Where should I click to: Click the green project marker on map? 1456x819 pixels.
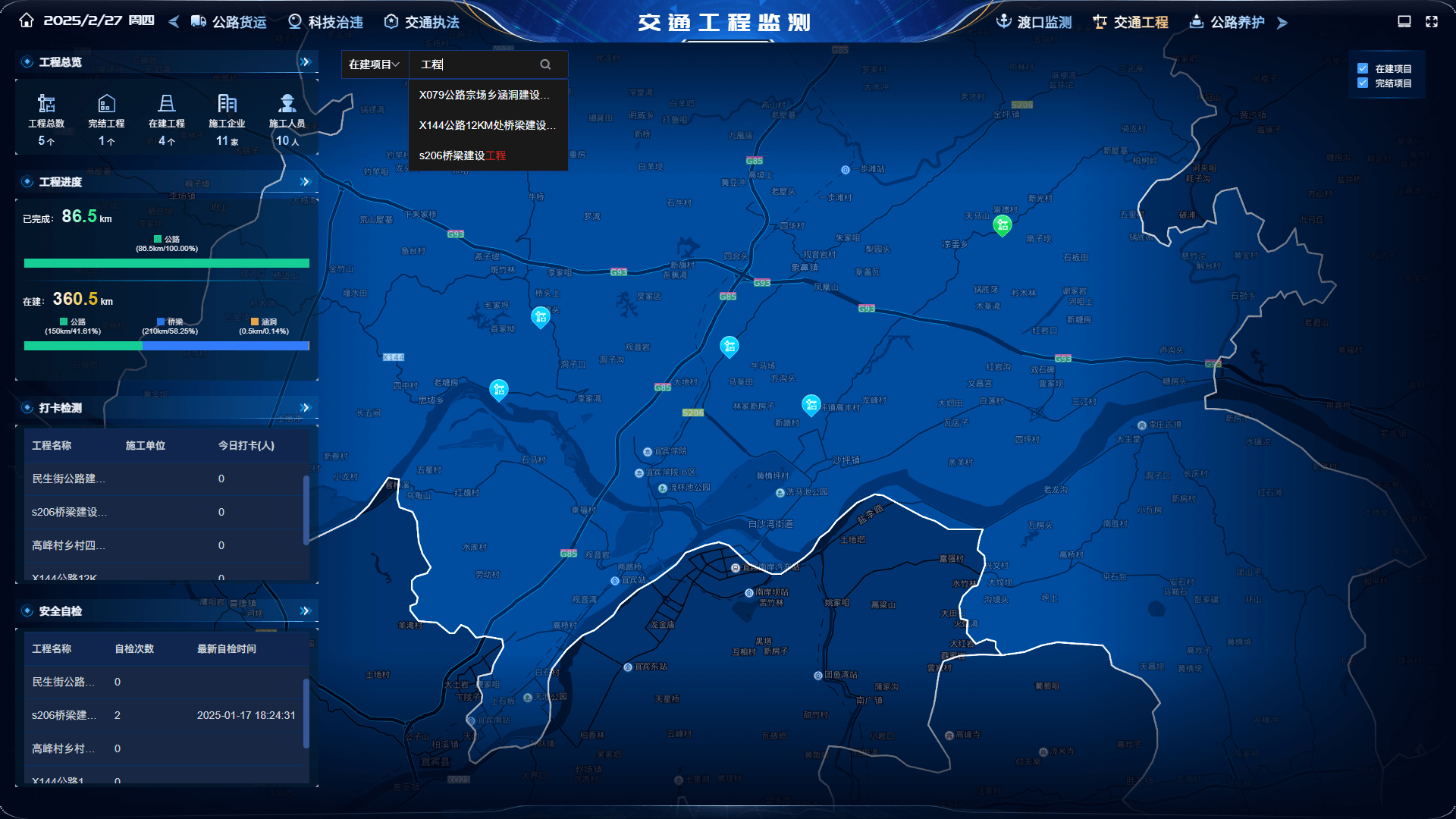[x=1002, y=224]
